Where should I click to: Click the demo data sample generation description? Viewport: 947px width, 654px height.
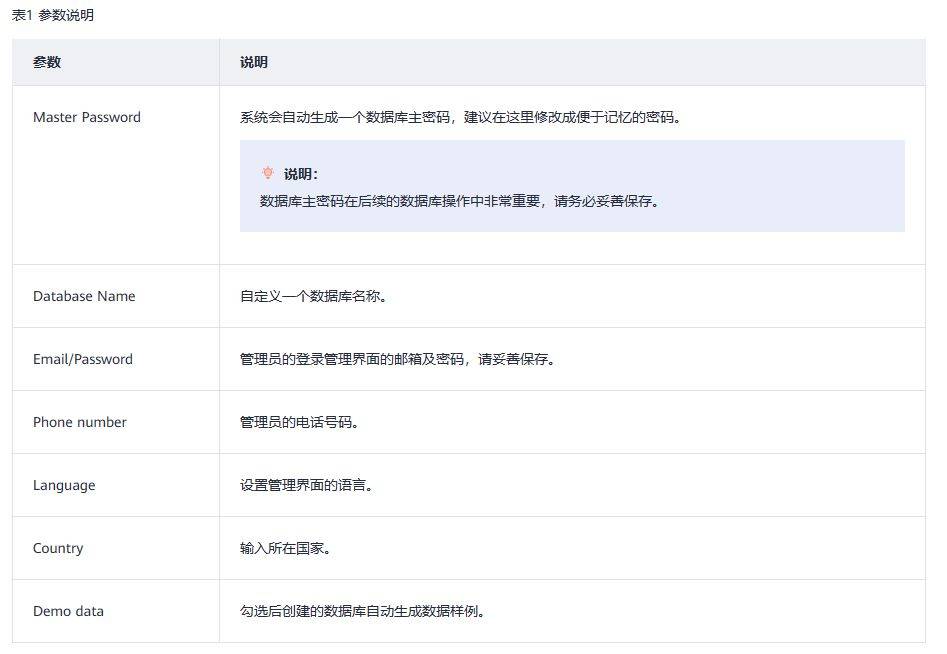pos(362,611)
